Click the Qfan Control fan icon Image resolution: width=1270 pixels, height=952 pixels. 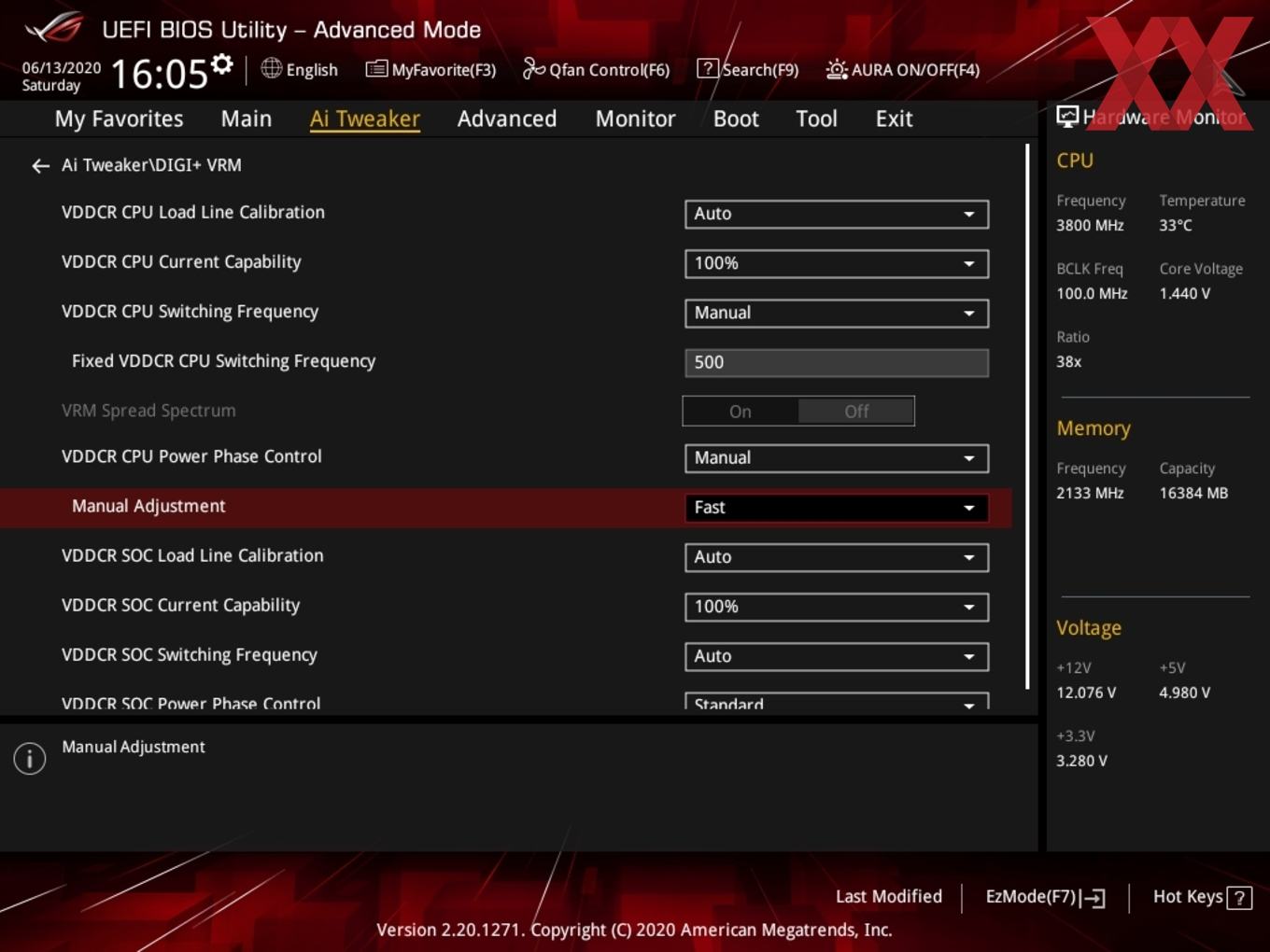pyautogui.click(x=533, y=68)
